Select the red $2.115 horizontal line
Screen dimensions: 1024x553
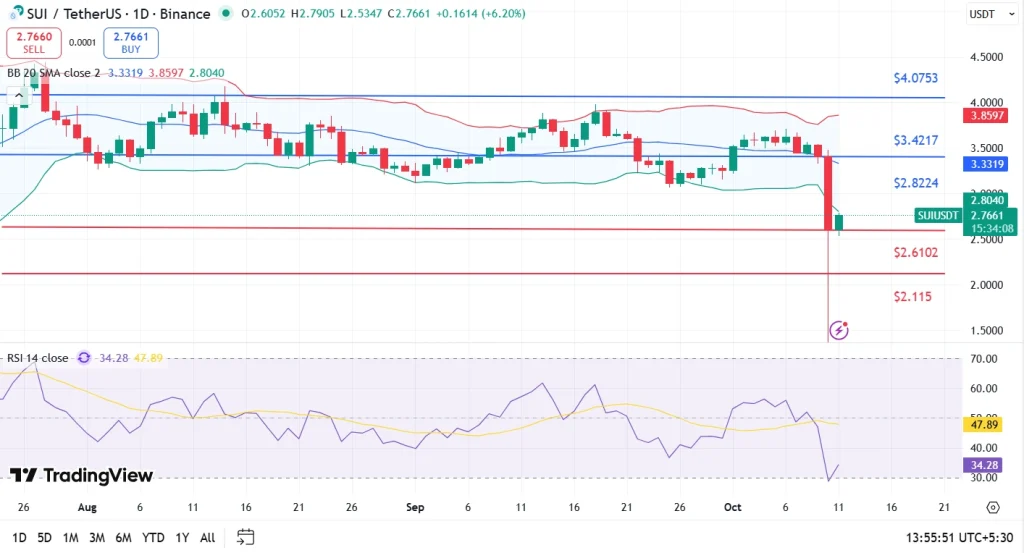pyautogui.click(x=400, y=274)
